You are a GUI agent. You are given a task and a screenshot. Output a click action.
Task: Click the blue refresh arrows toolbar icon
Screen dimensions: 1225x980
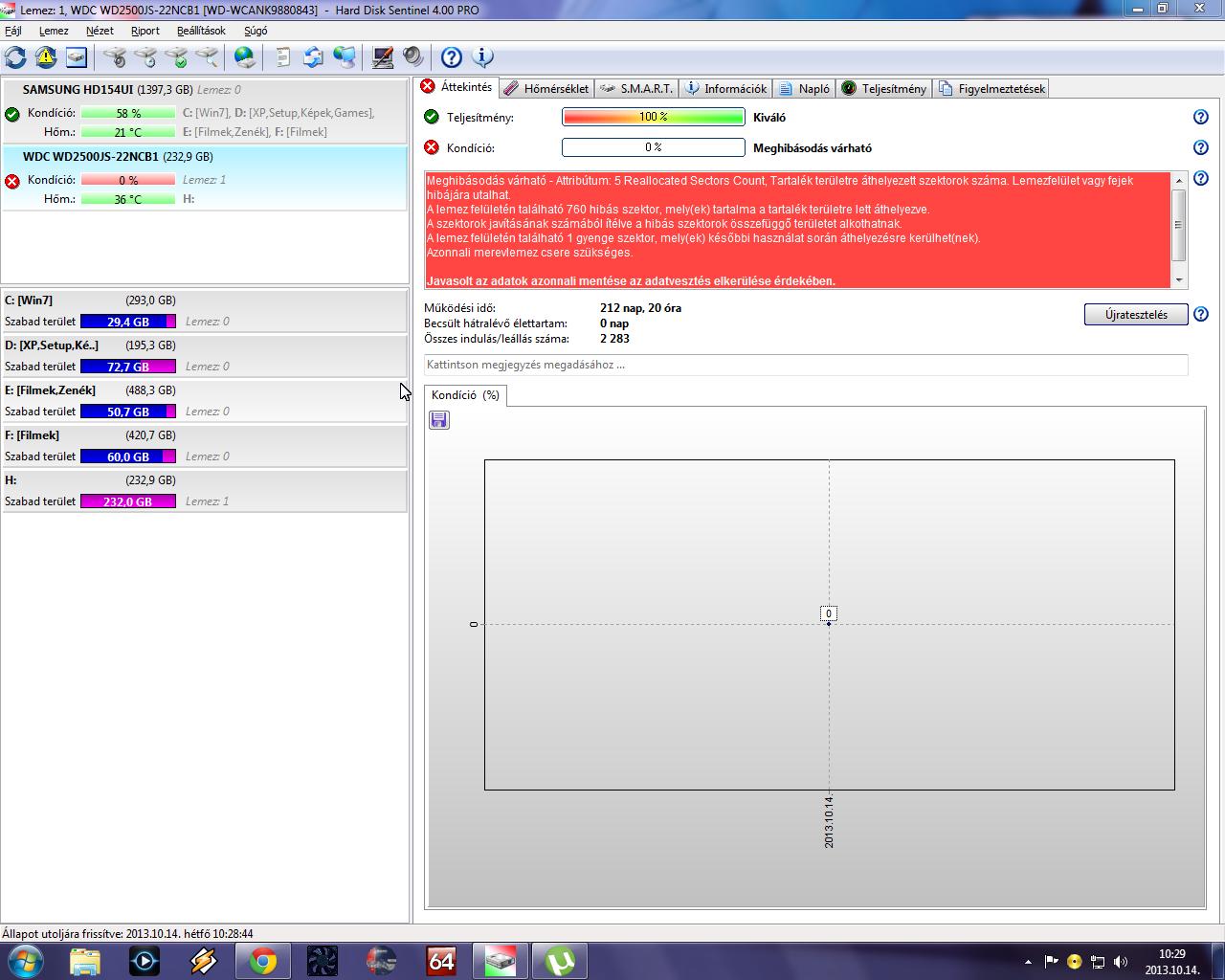tap(16, 57)
